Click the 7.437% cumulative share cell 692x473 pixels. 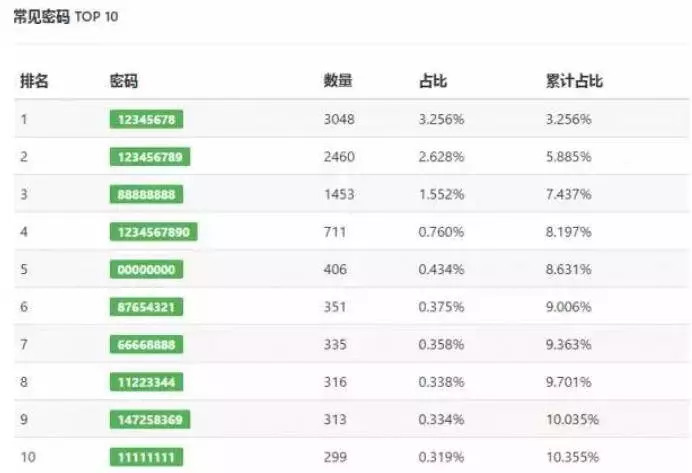coord(568,194)
